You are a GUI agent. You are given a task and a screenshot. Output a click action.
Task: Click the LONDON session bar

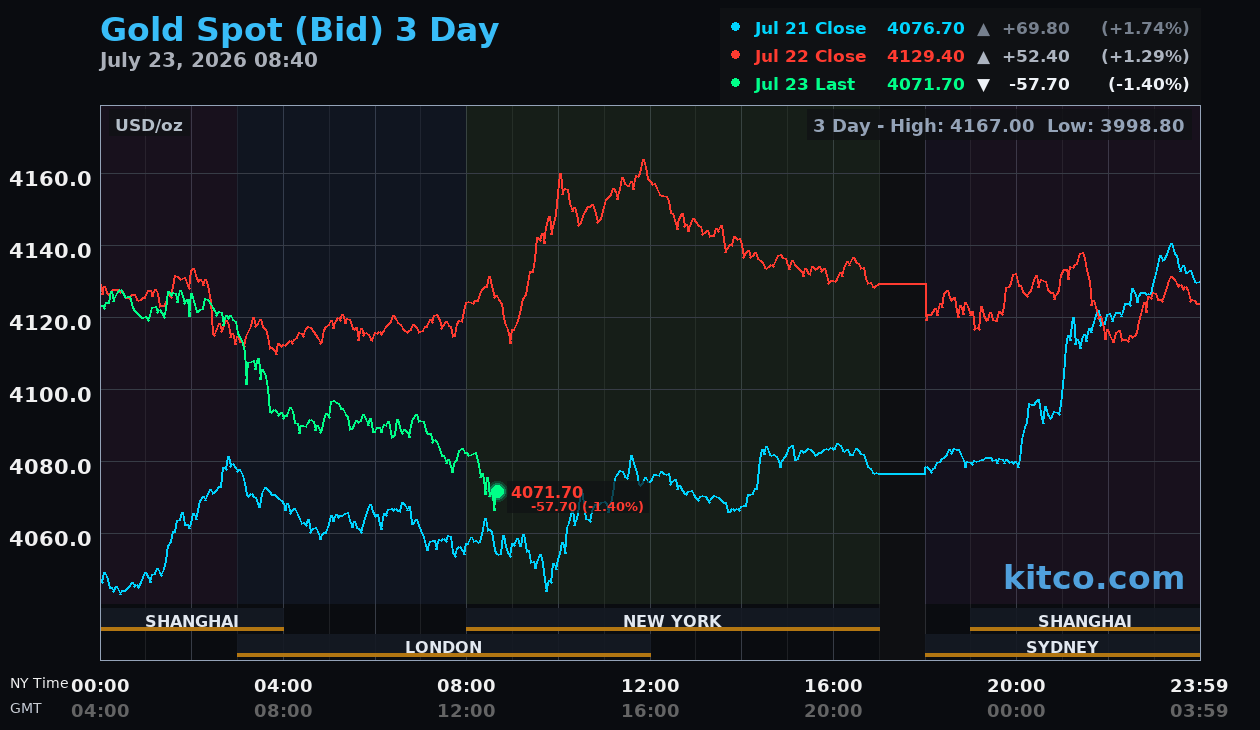coord(444,647)
